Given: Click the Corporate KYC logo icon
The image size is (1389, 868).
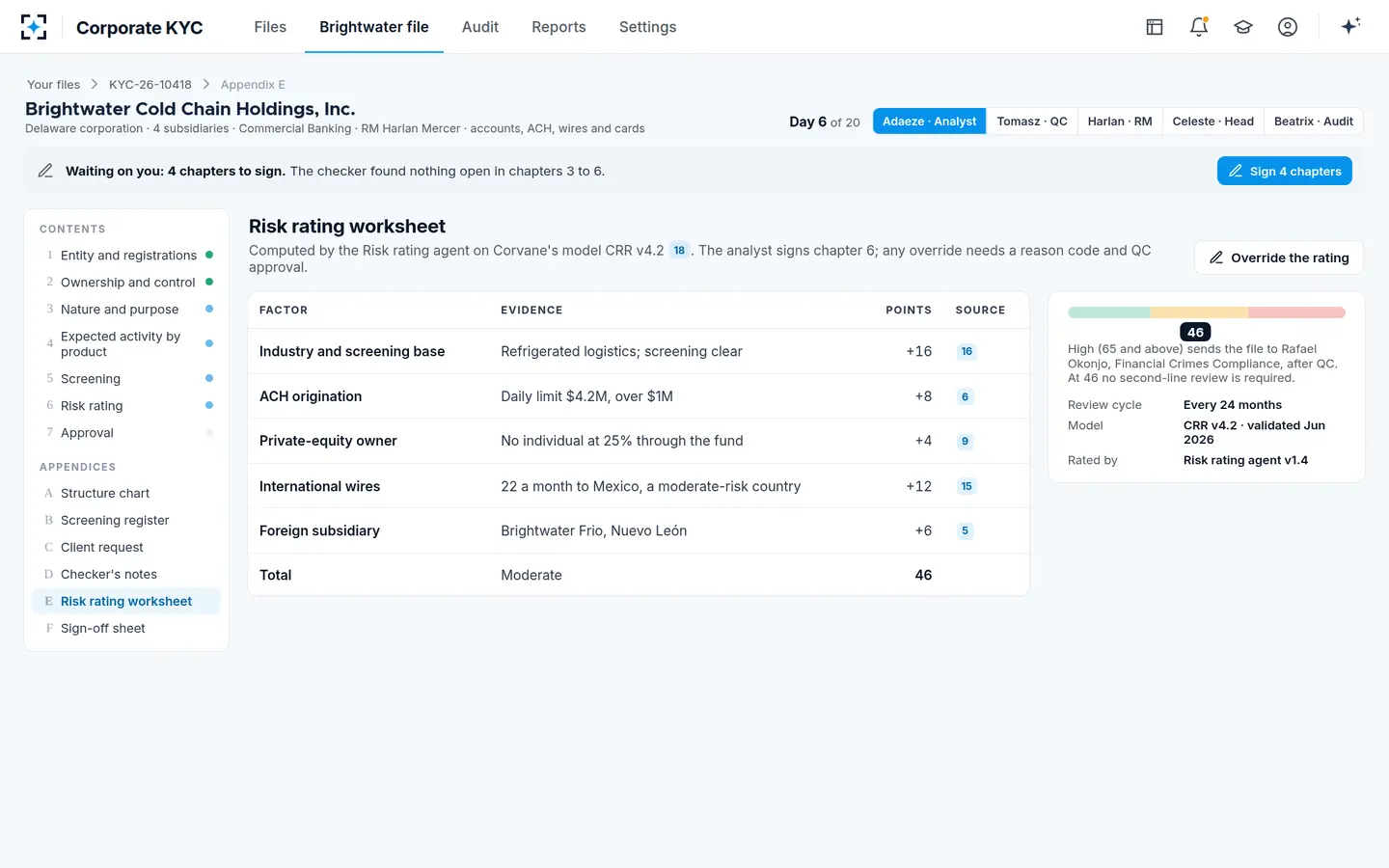Looking at the screenshot, I should pyautogui.click(x=34, y=27).
